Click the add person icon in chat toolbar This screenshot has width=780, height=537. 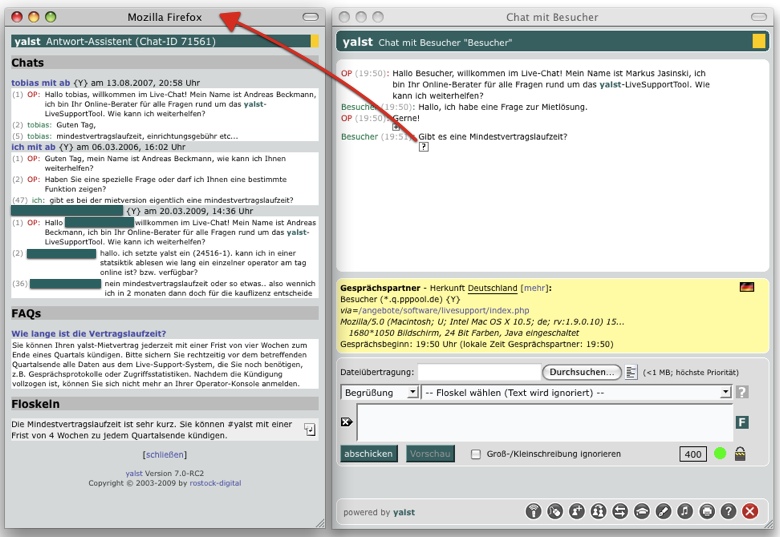coord(577,511)
